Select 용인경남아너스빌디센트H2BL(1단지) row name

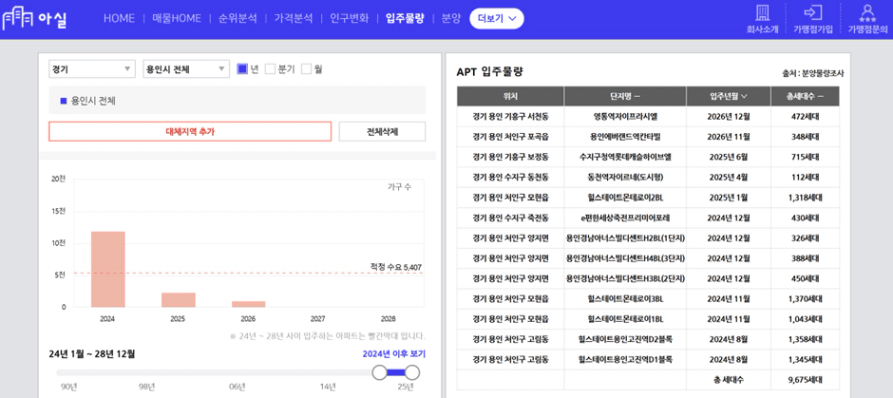[x=625, y=238]
